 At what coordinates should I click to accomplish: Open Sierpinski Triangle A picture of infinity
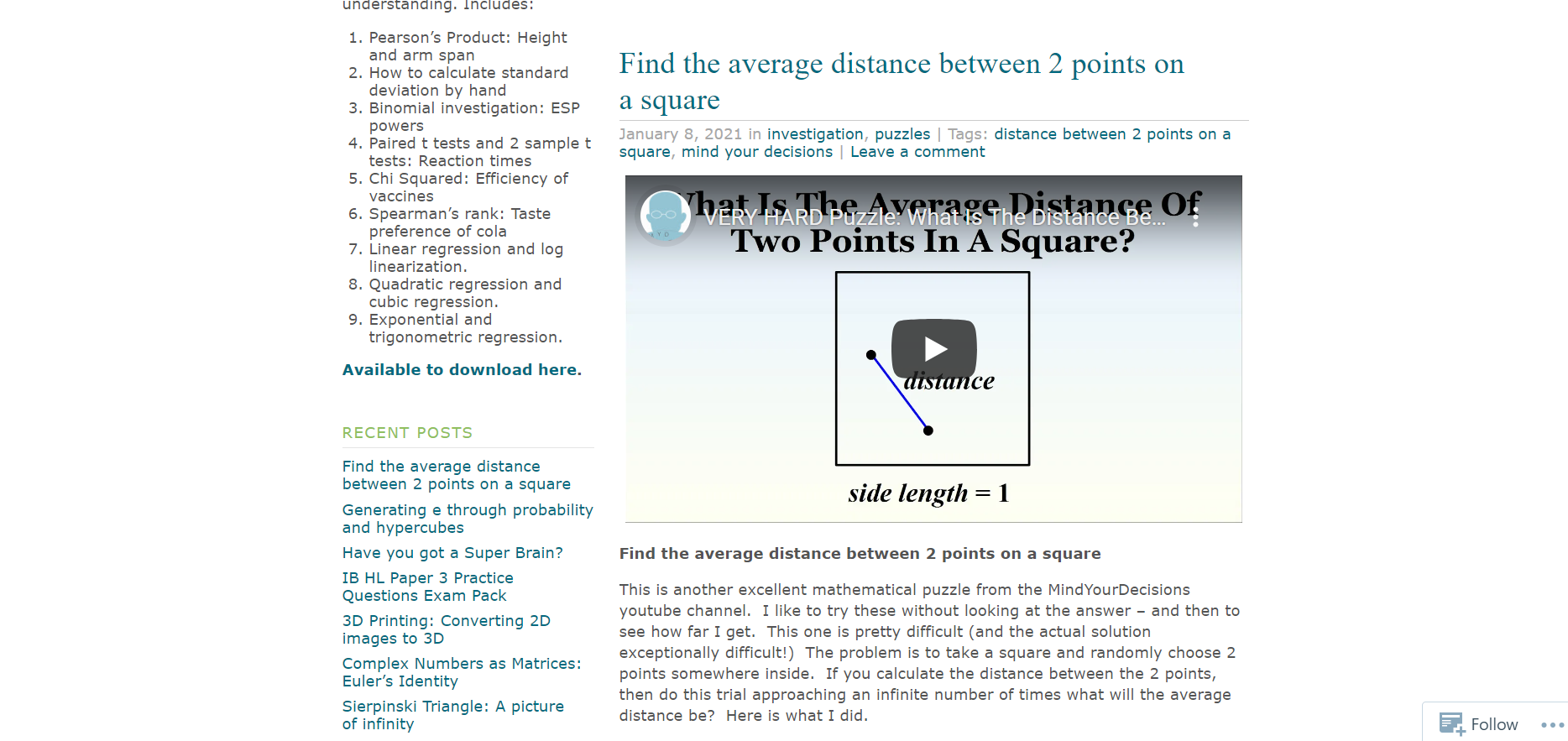[453, 715]
